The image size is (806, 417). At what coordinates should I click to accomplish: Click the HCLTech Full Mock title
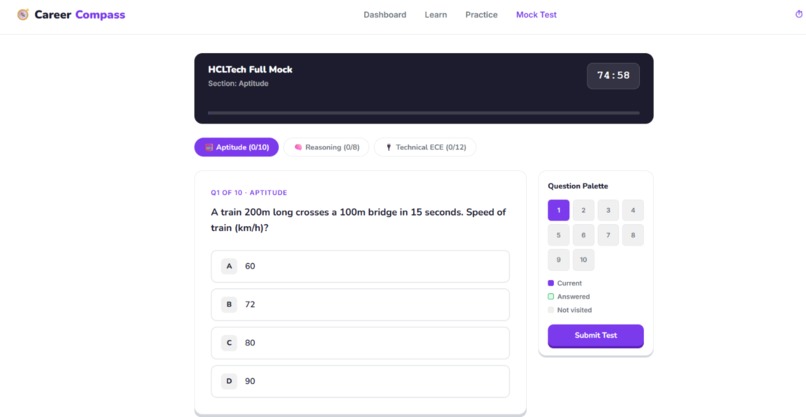pyautogui.click(x=250, y=69)
